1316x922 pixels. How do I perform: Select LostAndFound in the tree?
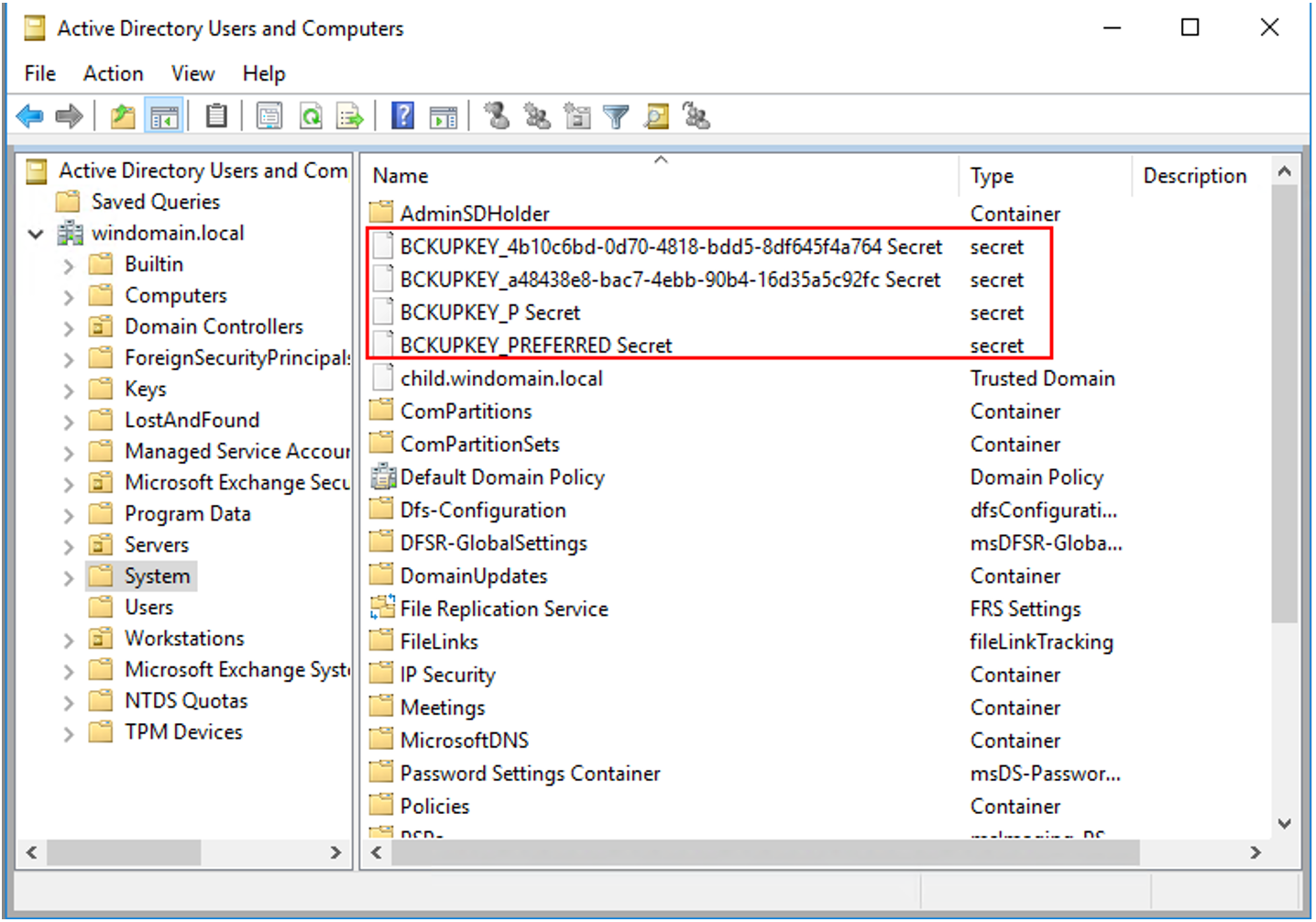point(192,420)
